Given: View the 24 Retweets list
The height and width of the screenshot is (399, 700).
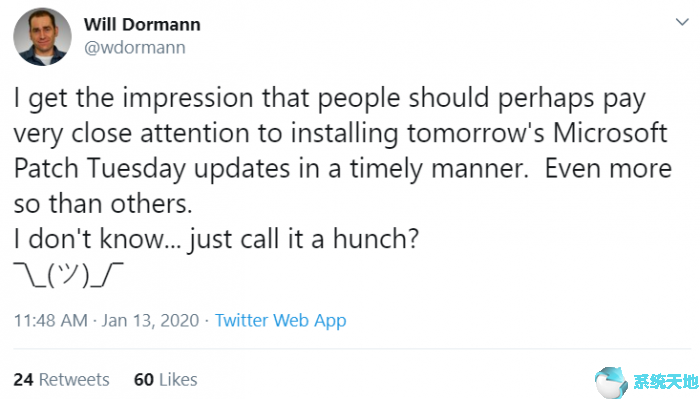Looking at the screenshot, I should (x=61, y=380).
